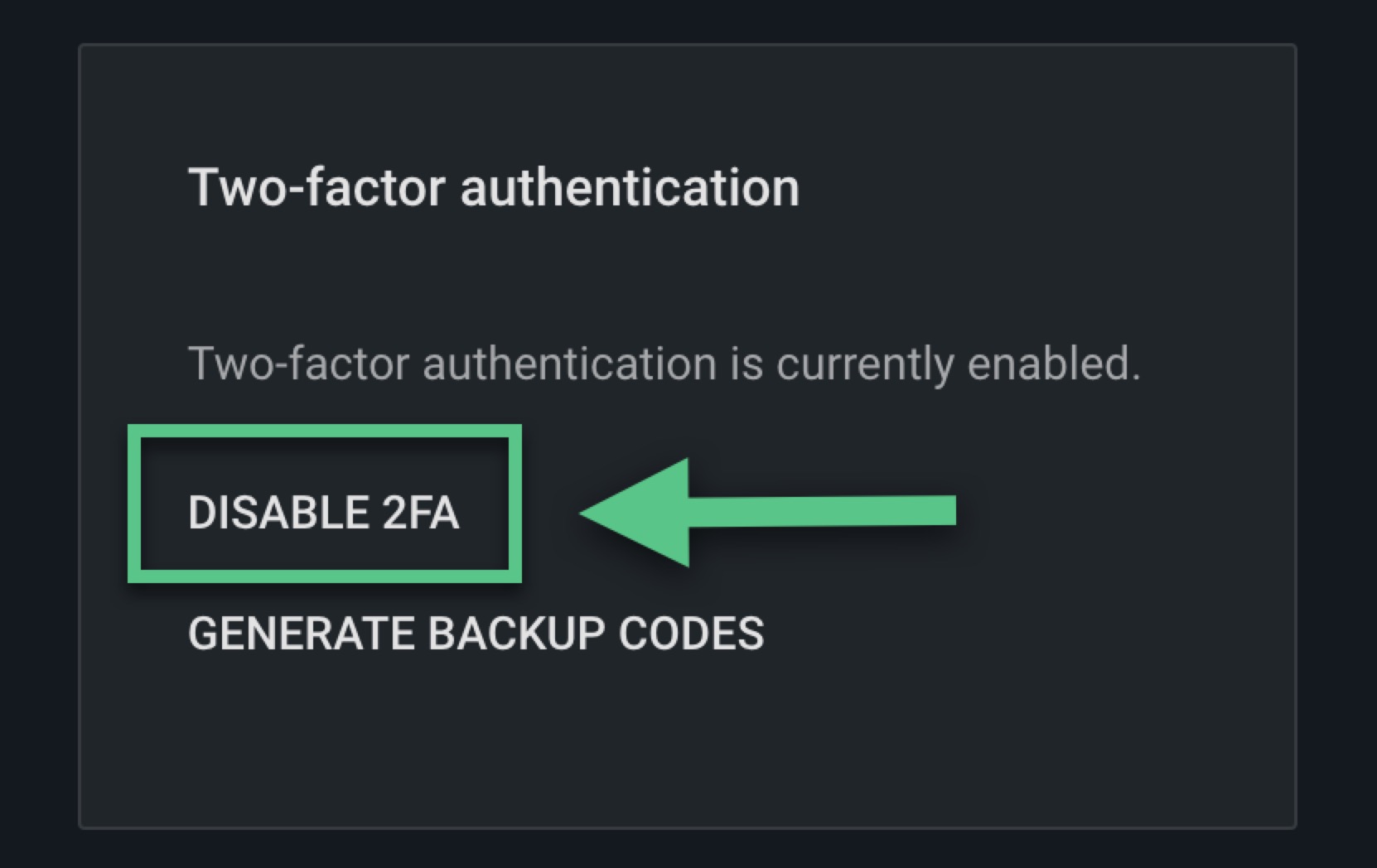Image resolution: width=1377 pixels, height=868 pixels.
Task: Click the word 'currently' in the status line
Action: 865,364
